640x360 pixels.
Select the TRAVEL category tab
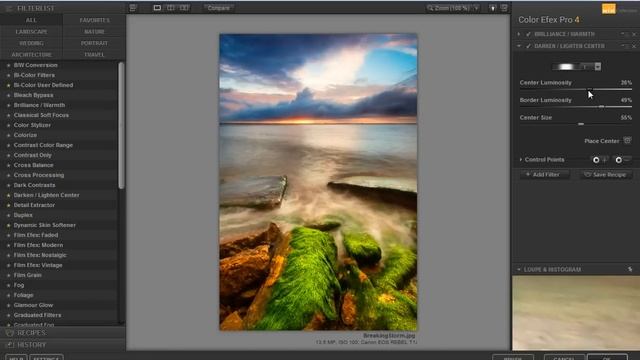[x=94, y=54]
